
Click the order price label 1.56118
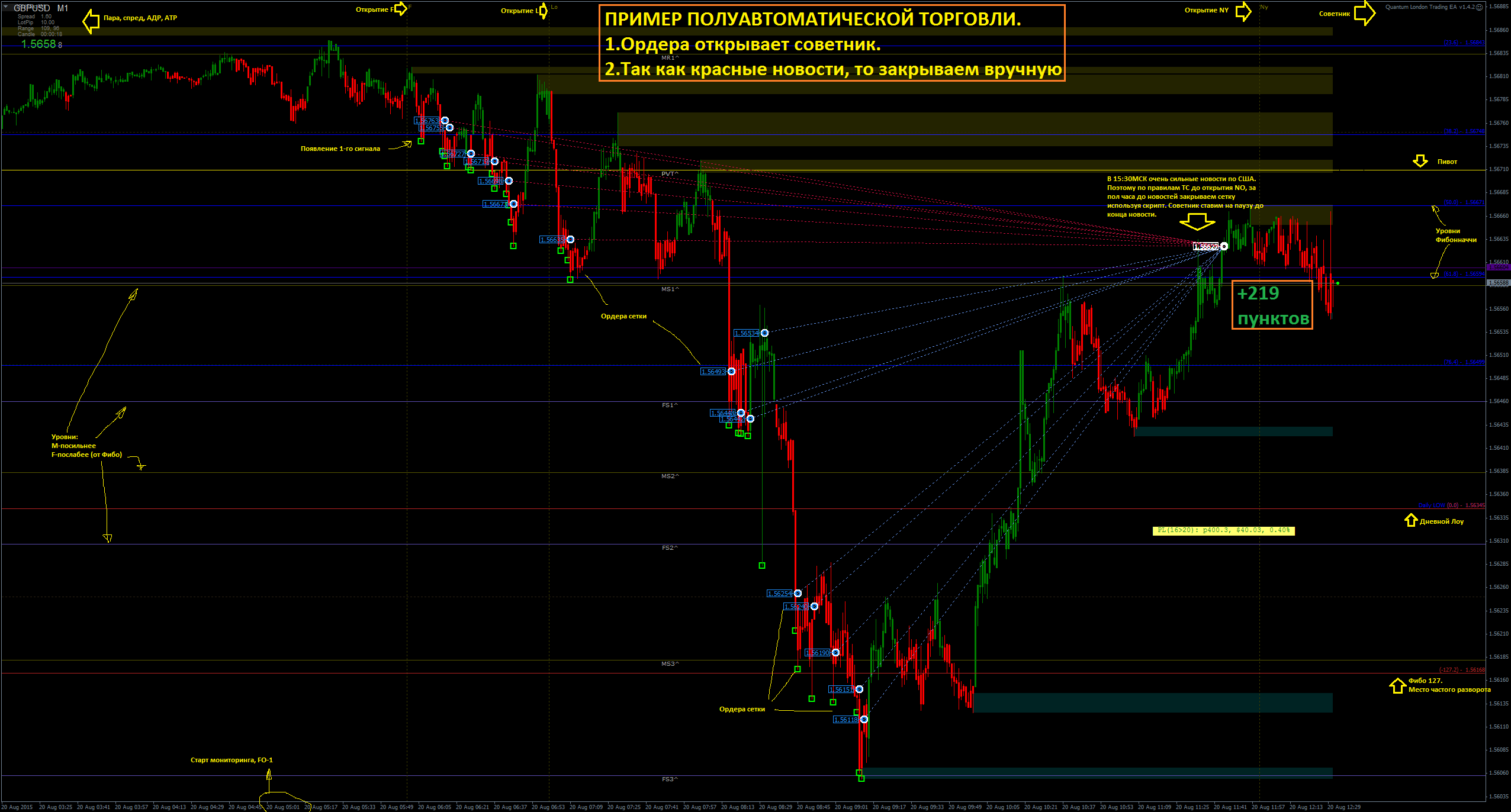click(845, 720)
